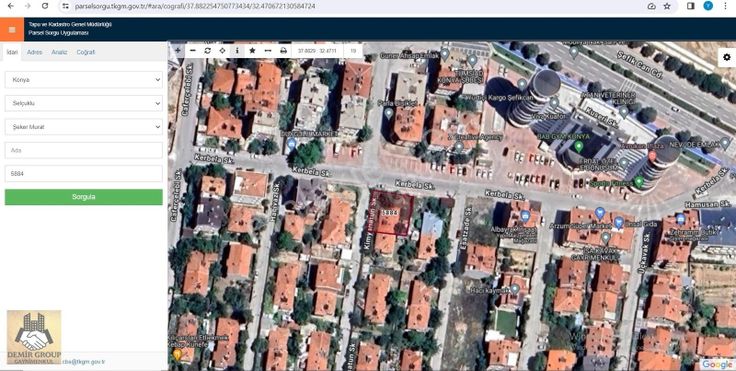Screen dimensions: 736x371
Task: Expand the Selçuklu district dropdown
Action: click(84, 103)
